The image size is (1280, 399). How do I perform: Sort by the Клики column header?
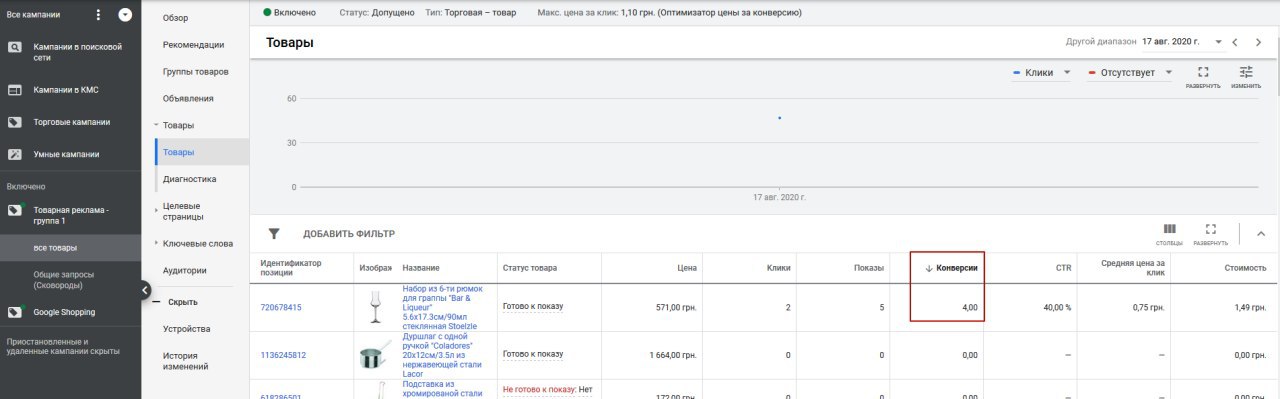click(x=779, y=268)
